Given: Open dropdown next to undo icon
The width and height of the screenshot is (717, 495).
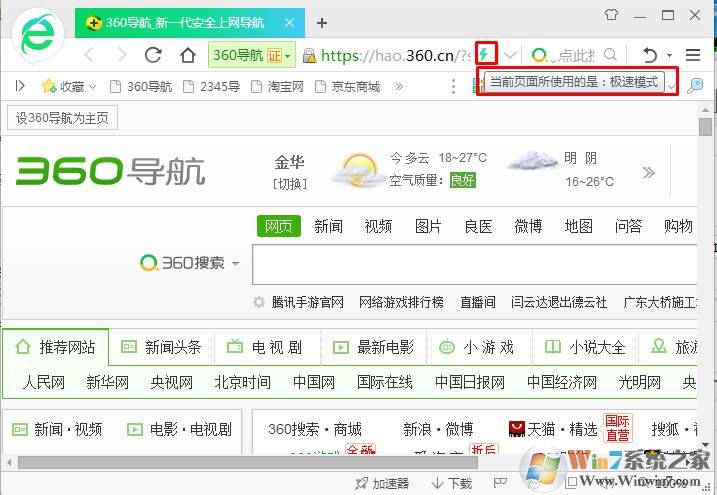Looking at the screenshot, I should click(669, 56).
